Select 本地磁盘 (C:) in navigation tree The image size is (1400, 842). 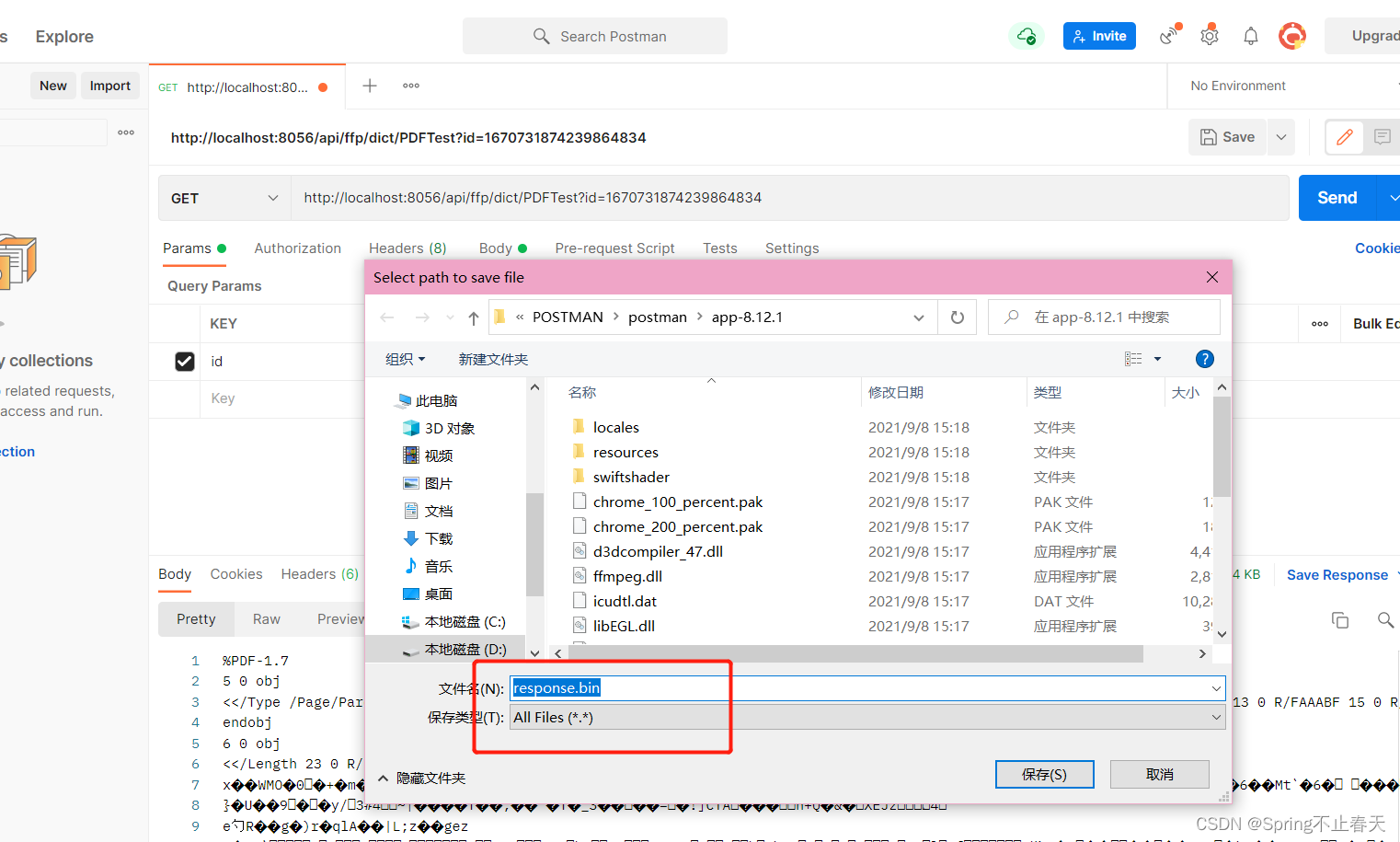pos(453,621)
